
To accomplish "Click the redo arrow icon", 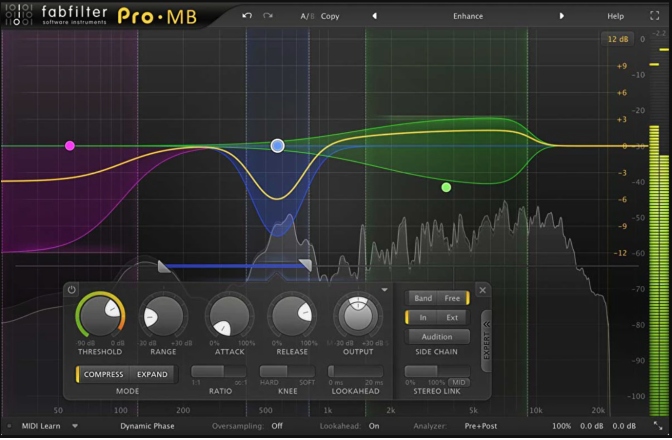I will (x=268, y=16).
